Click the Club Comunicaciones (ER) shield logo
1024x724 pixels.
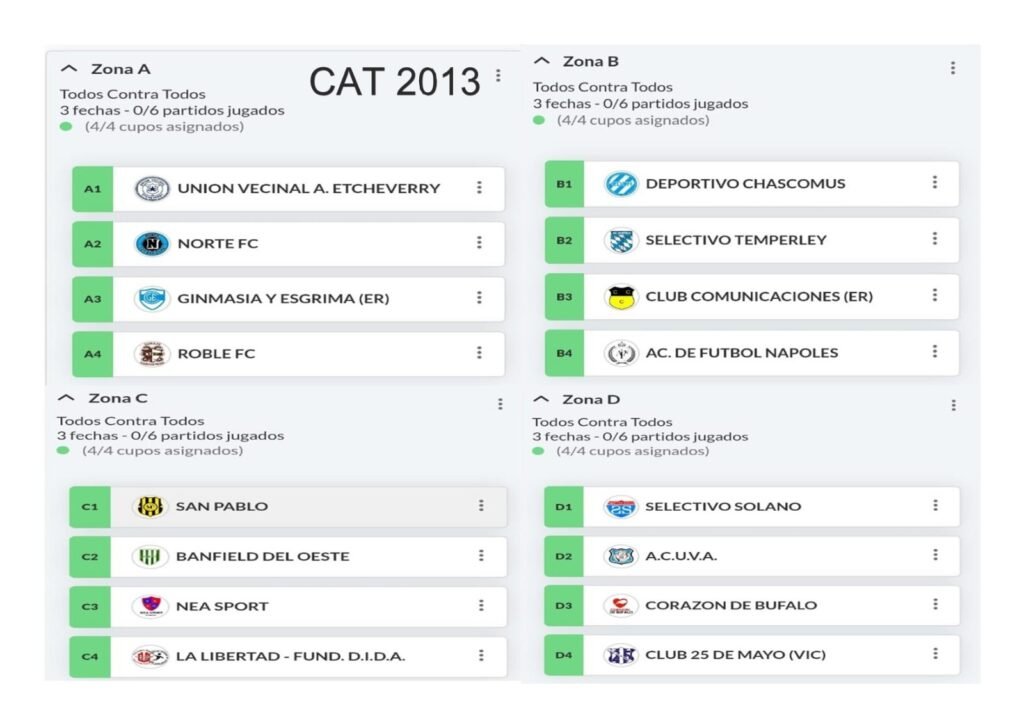click(x=621, y=296)
